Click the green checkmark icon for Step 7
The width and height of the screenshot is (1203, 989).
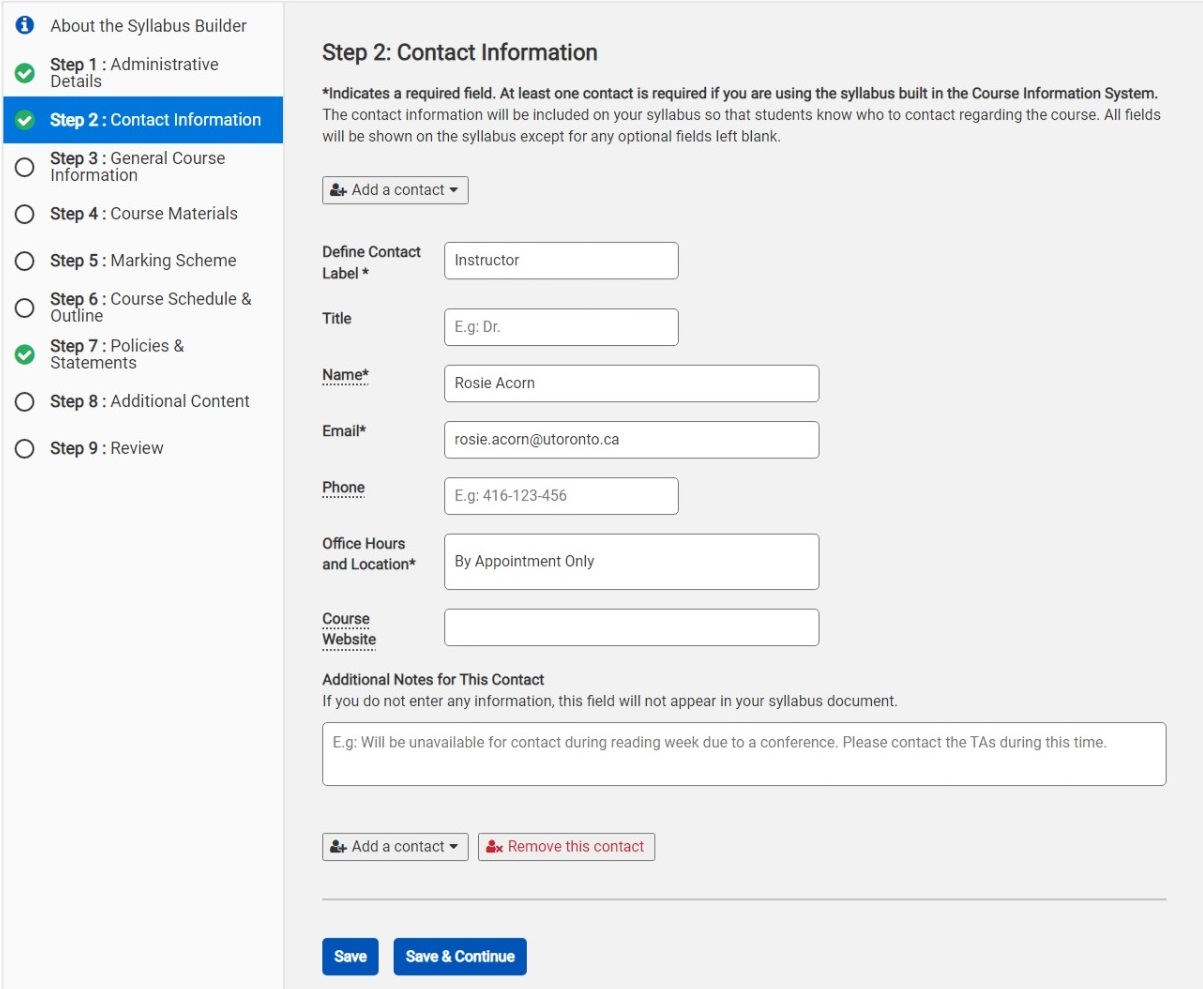(26, 354)
